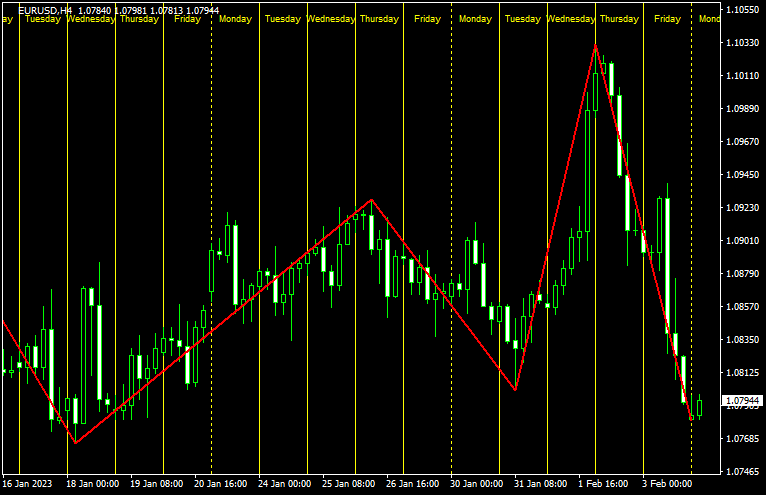Click the zigzag low point near 18 Jan

click(75, 442)
